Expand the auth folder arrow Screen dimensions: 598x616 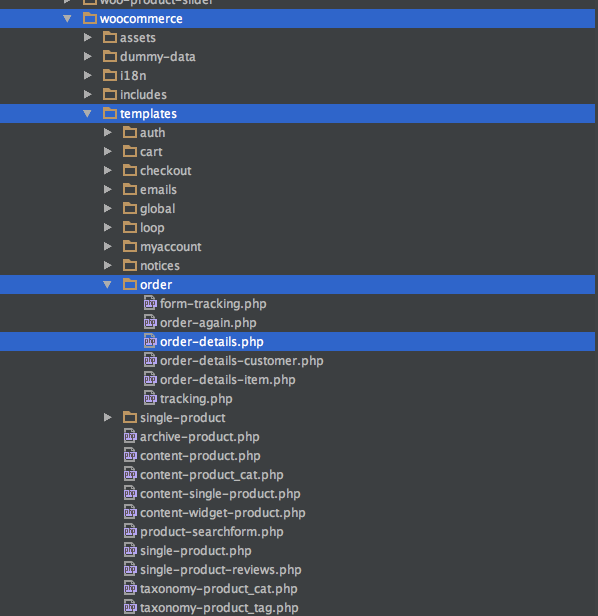[x=108, y=132]
